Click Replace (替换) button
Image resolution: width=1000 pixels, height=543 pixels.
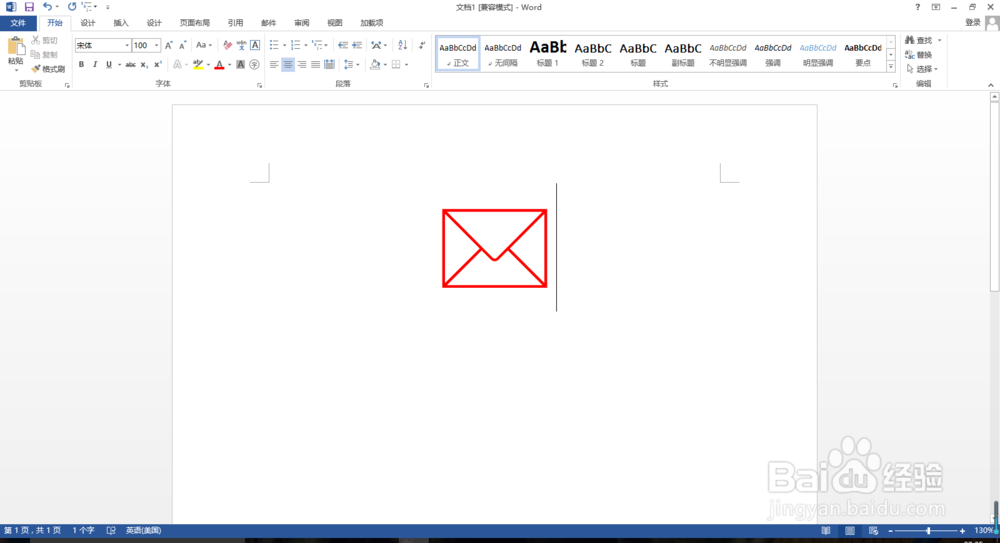coord(918,55)
